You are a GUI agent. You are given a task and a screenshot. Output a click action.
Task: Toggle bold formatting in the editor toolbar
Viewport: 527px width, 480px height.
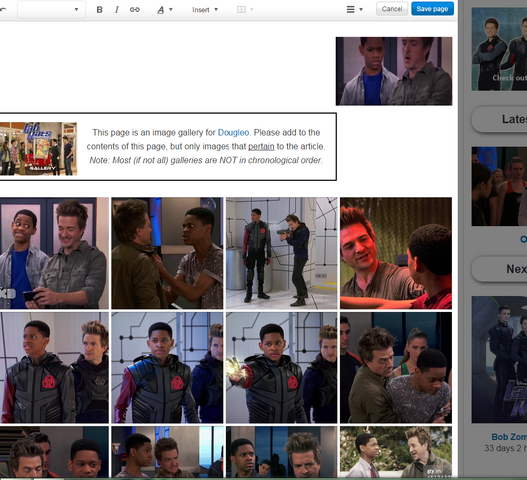coord(99,10)
